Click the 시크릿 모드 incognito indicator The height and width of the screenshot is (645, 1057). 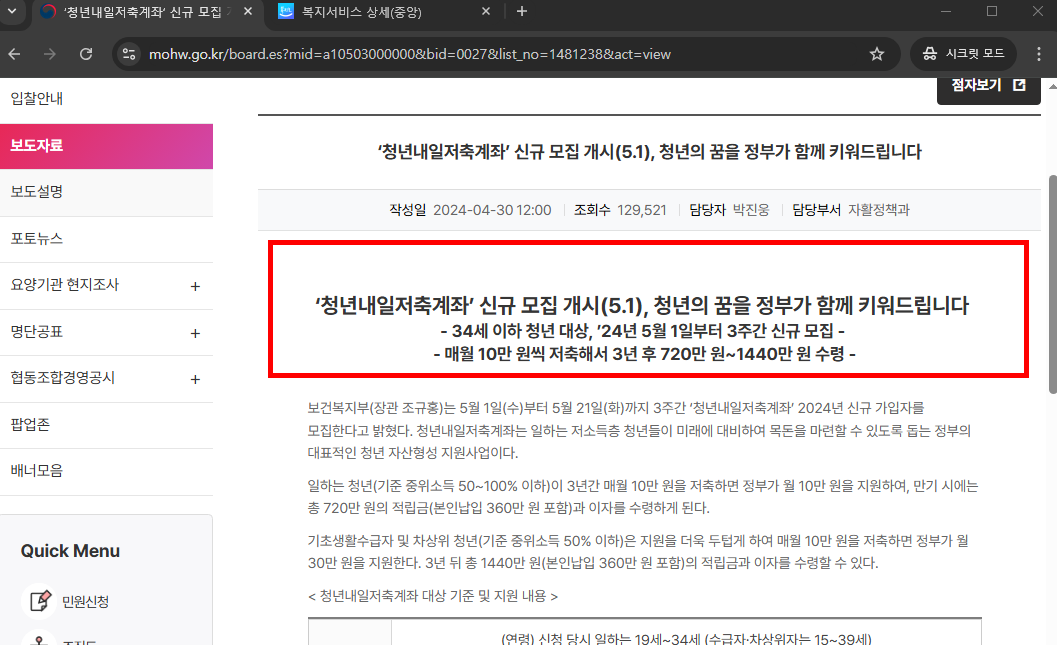pos(963,54)
